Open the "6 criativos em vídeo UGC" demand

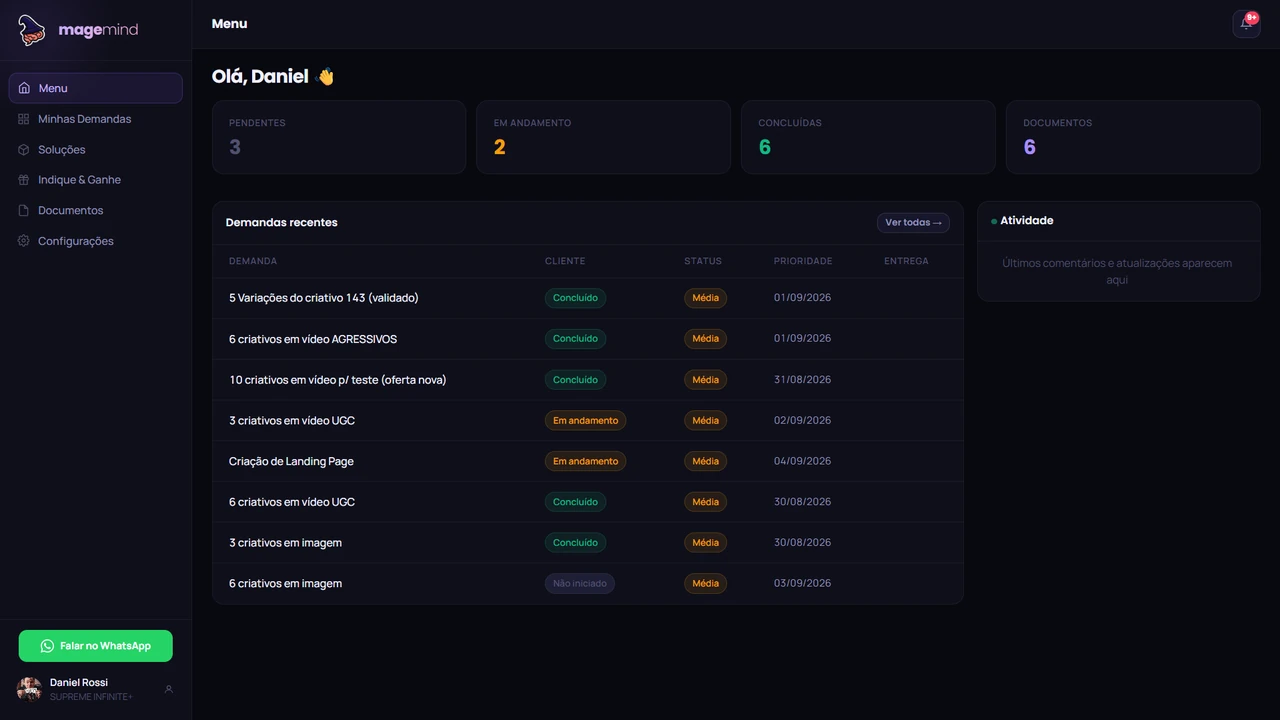[292, 502]
